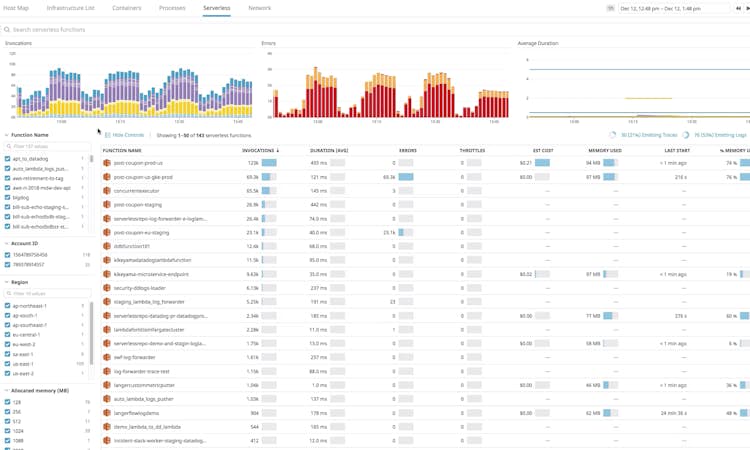Screen dimensions: 750x450
Task: Click the Lambda icon beside post-coupon-prod-us
Action: tap(107, 163)
